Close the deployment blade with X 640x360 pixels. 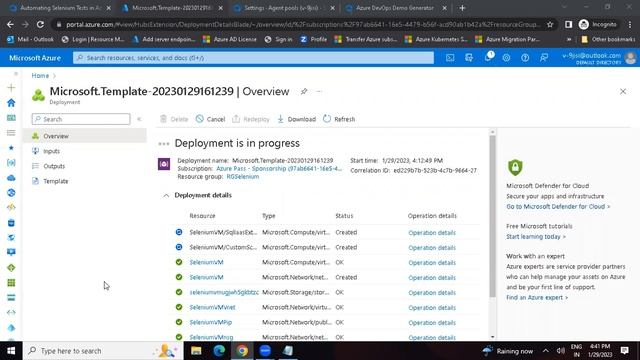tap(623, 91)
